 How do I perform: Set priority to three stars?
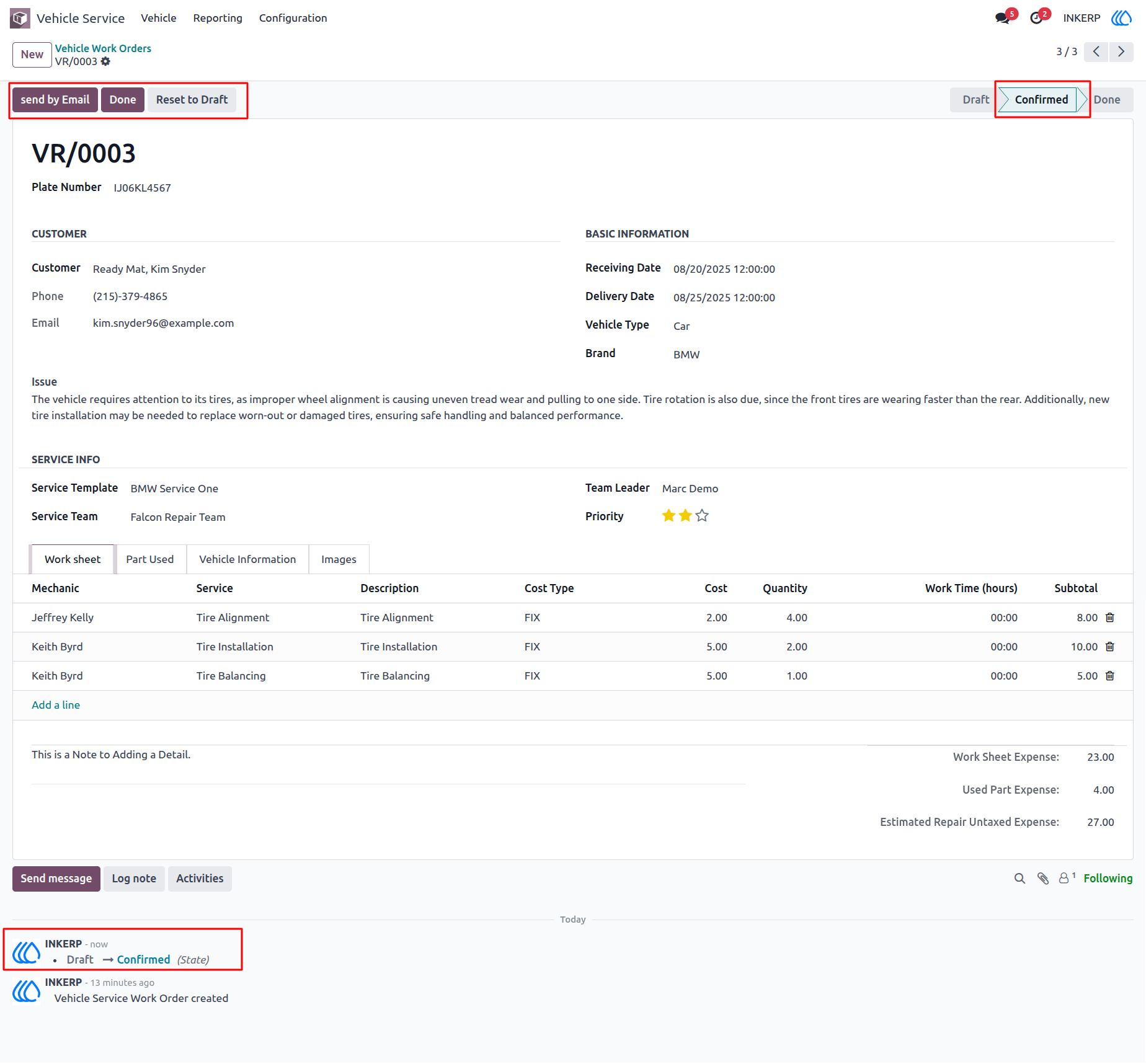[702, 516]
